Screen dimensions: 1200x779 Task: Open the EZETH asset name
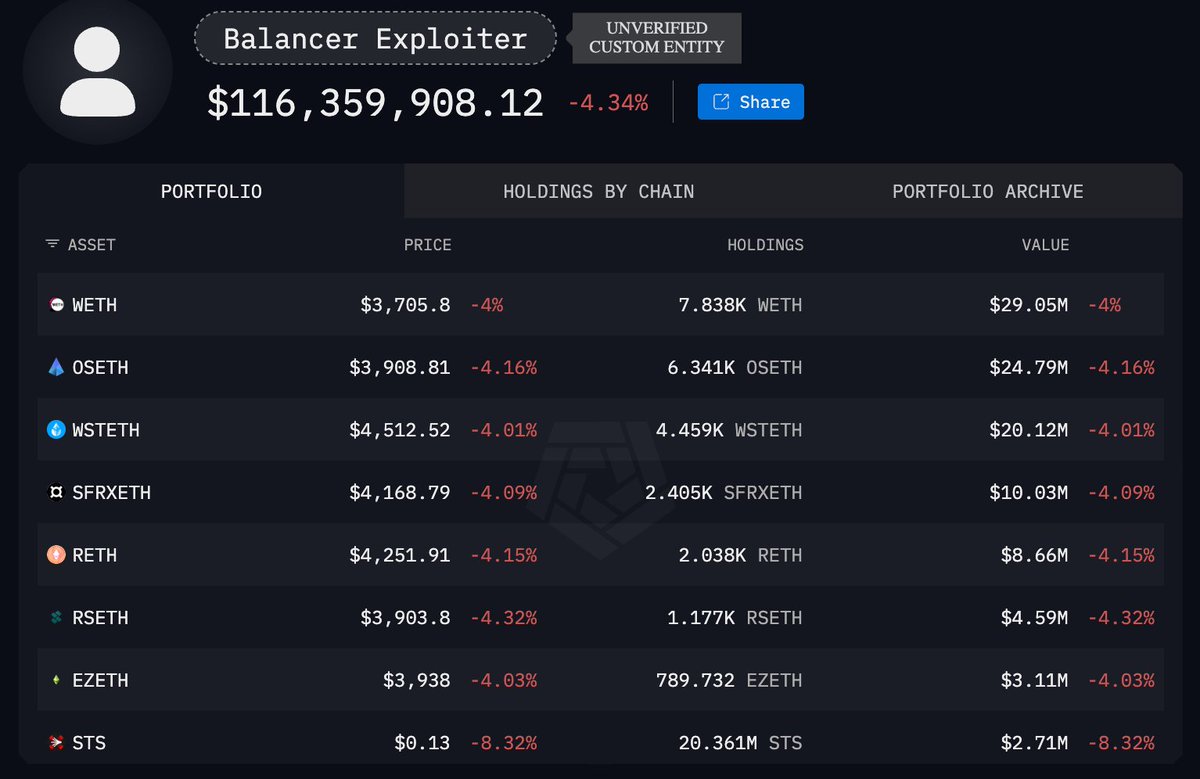click(x=100, y=680)
